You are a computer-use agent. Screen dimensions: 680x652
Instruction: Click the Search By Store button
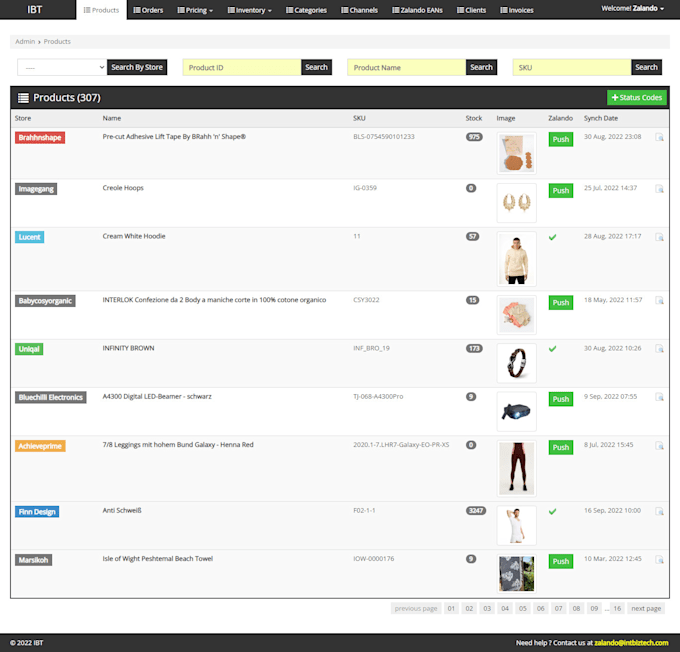(x=137, y=67)
